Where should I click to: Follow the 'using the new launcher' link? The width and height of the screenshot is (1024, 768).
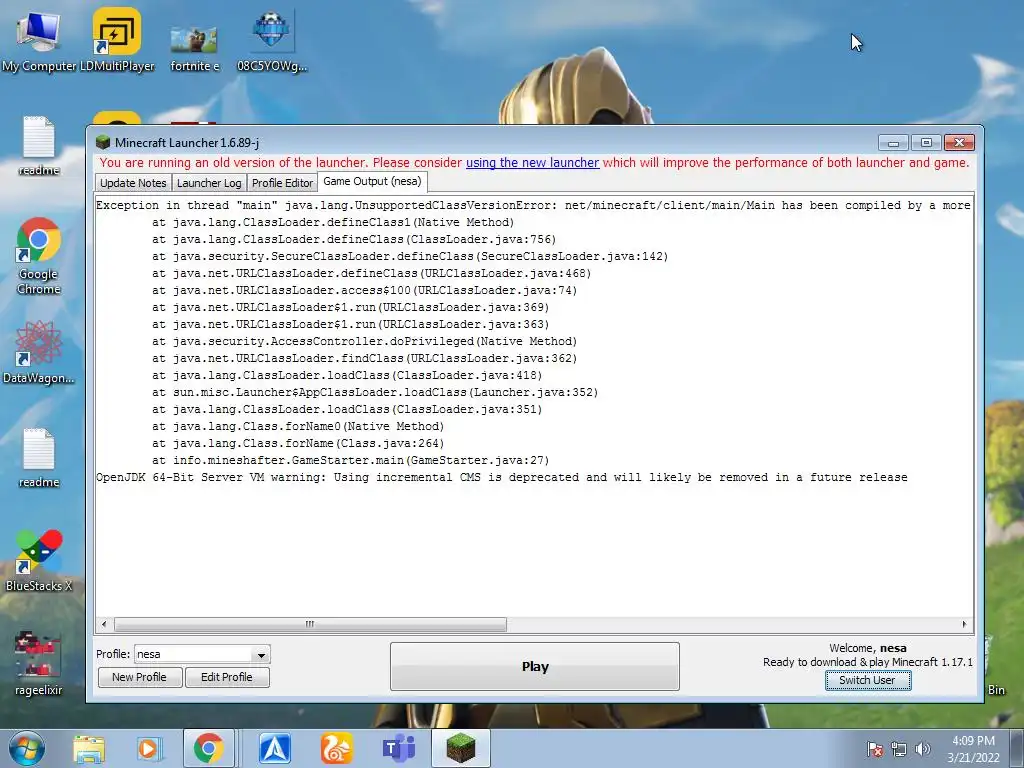532,163
